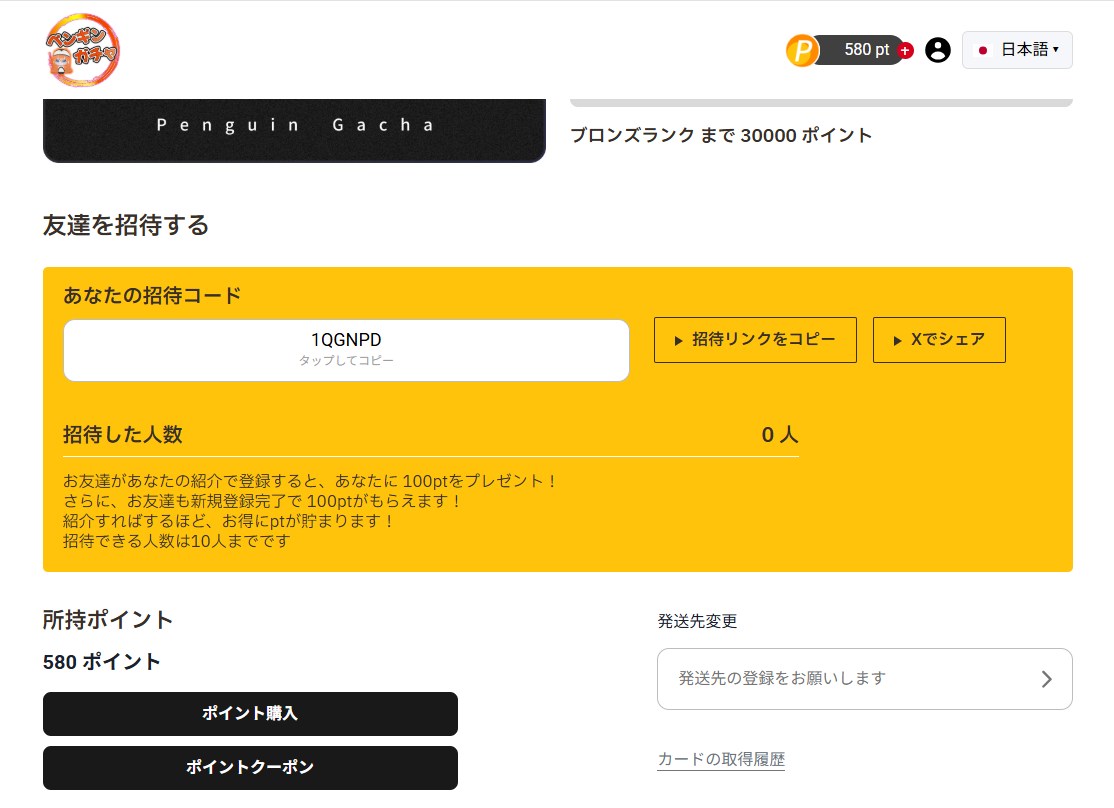Click the 友達を招待する section heading

coord(126,225)
